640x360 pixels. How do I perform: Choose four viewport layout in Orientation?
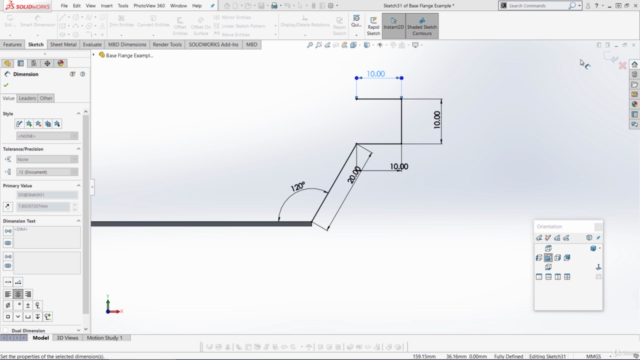tap(567, 277)
